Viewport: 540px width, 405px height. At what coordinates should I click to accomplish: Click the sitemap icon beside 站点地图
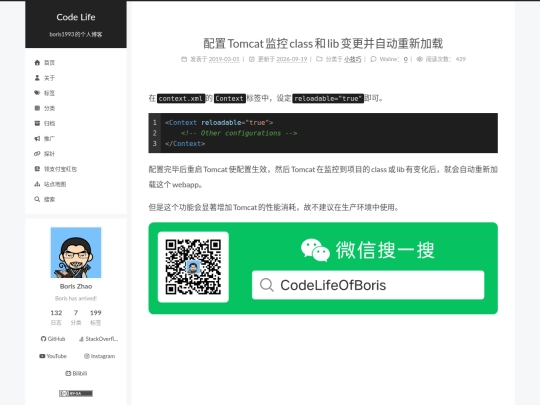coord(37,184)
